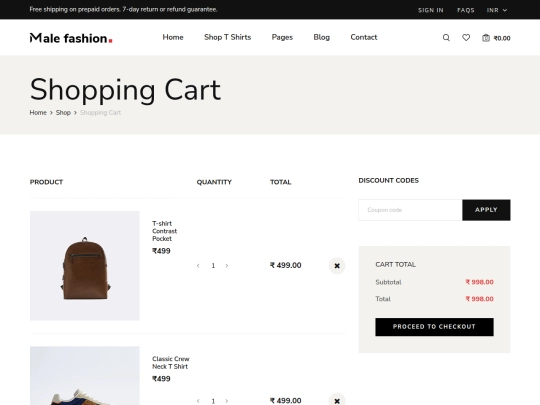Remove Classic Crew Neck T Shirt item
Screen dimensions: 540x405
click(x=337, y=401)
